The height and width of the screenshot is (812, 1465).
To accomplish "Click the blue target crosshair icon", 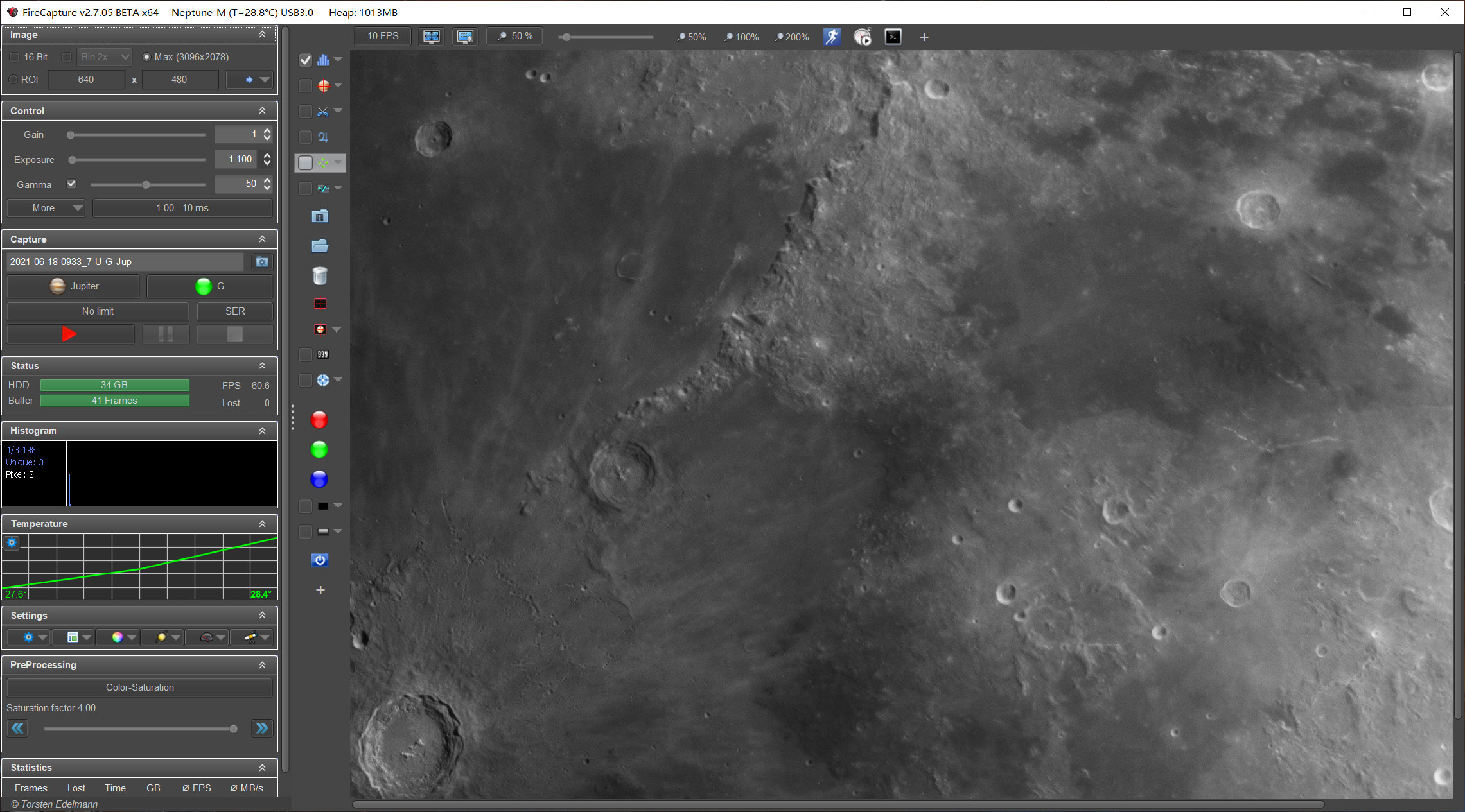I will tap(323, 380).
